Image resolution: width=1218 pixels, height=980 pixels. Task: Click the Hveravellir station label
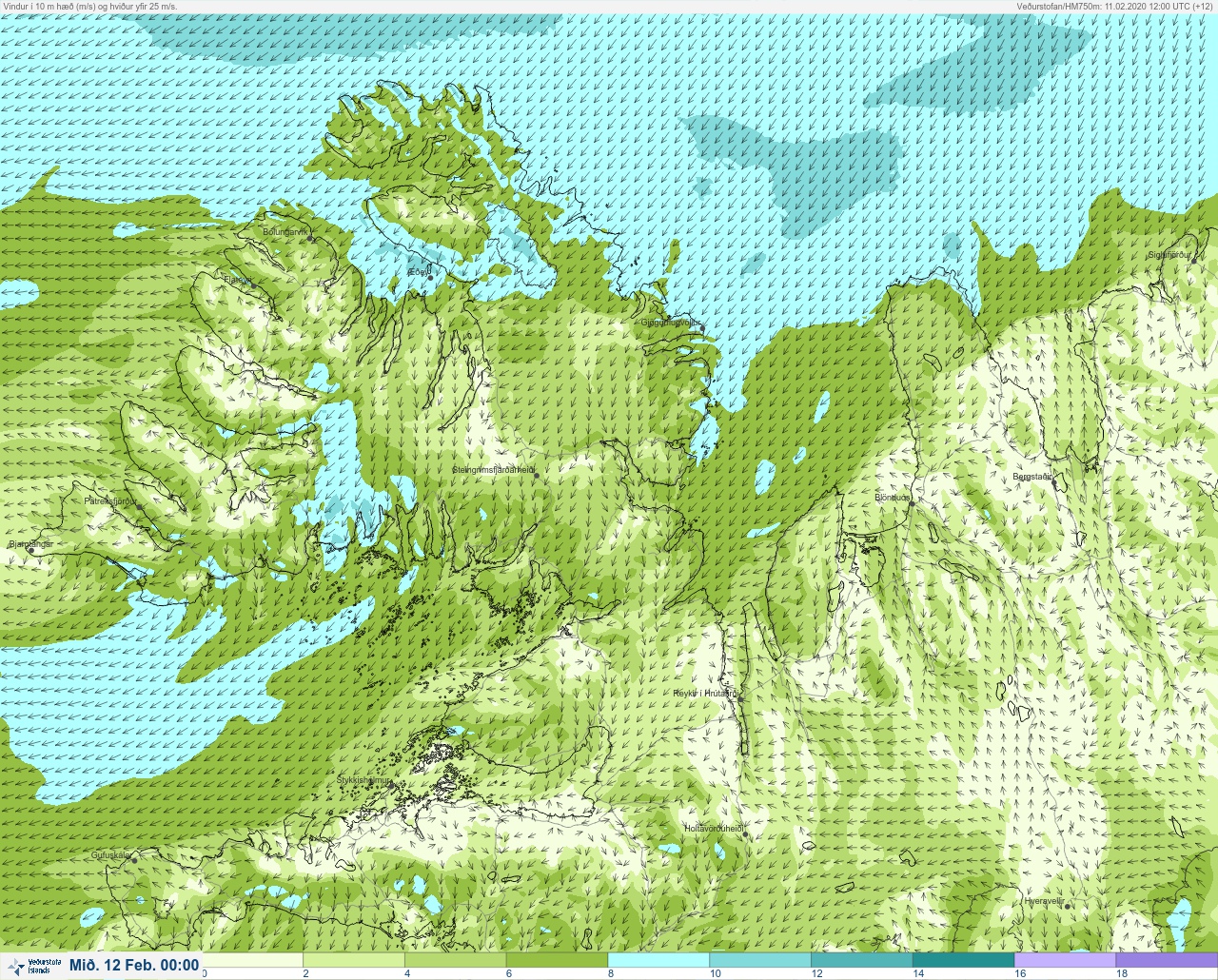pyautogui.click(x=1044, y=900)
